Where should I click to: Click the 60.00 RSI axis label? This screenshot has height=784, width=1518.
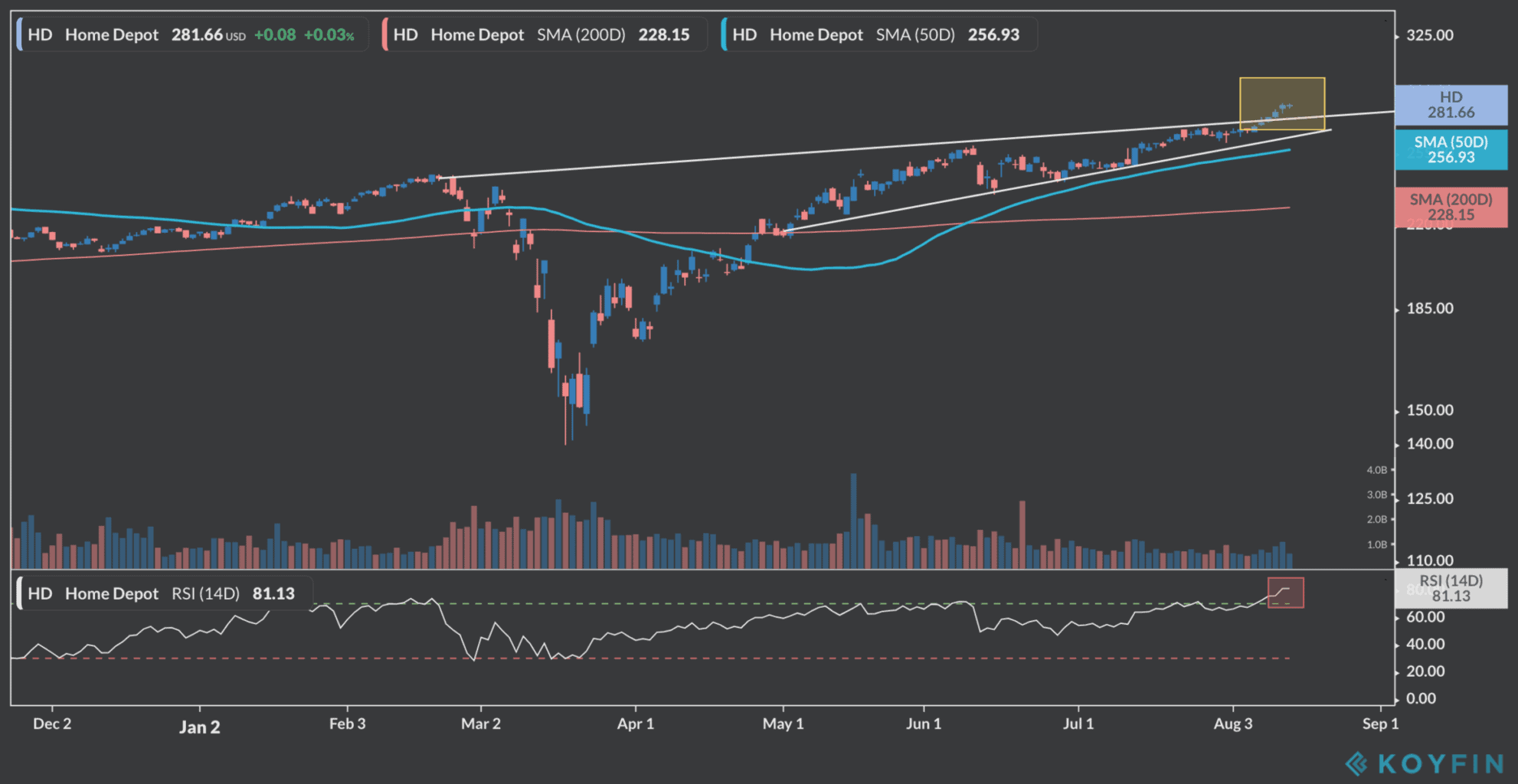coord(1425,617)
